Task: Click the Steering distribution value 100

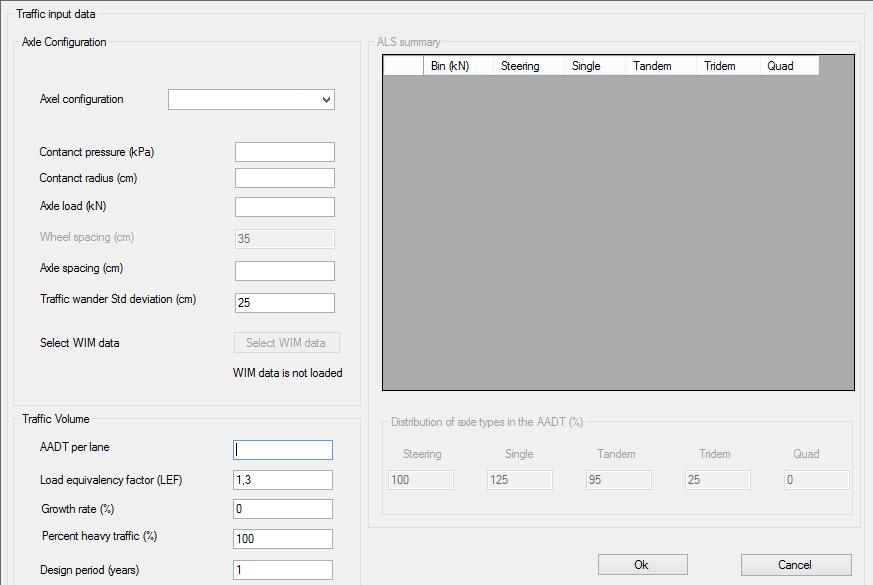Action: click(x=421, y=480)
